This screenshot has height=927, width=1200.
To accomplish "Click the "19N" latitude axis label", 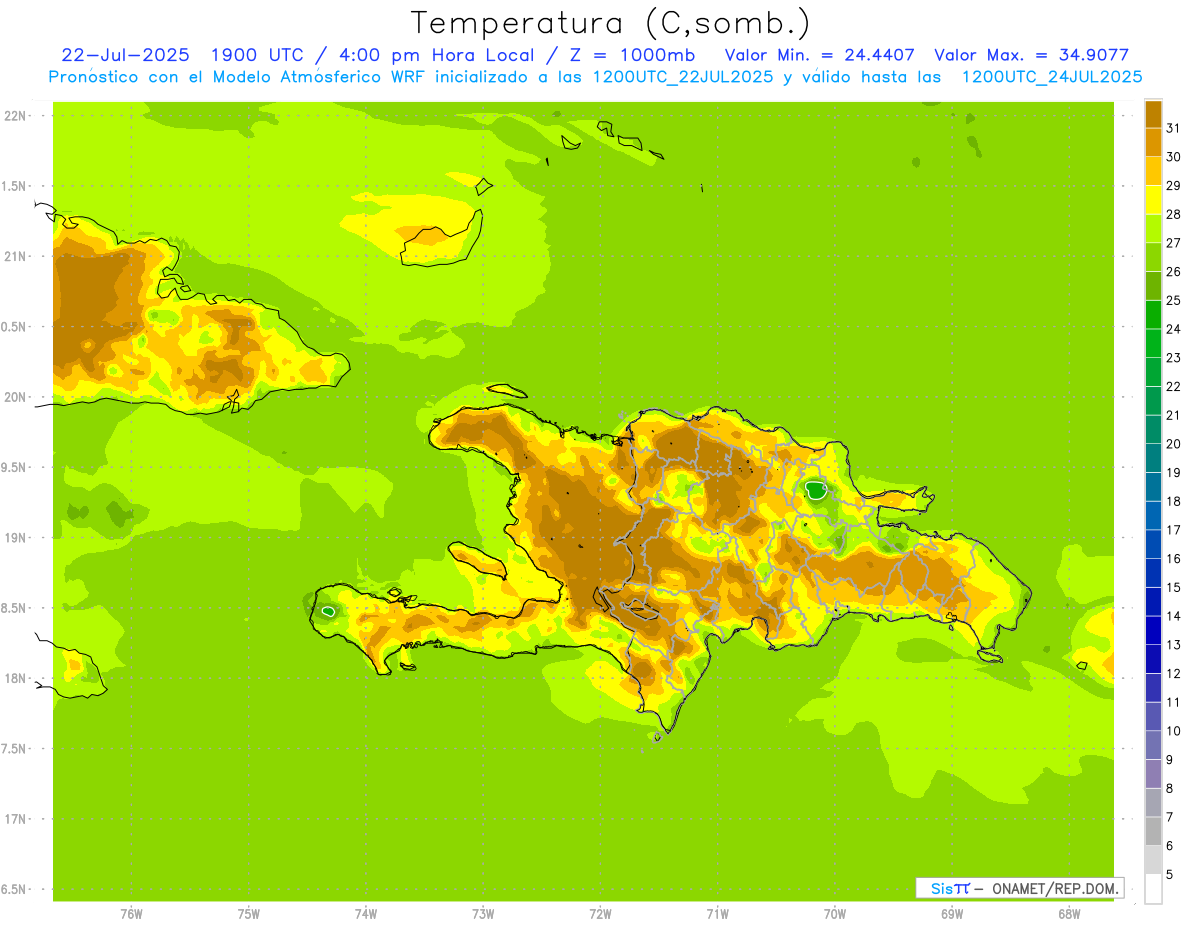I will [15, 538].
